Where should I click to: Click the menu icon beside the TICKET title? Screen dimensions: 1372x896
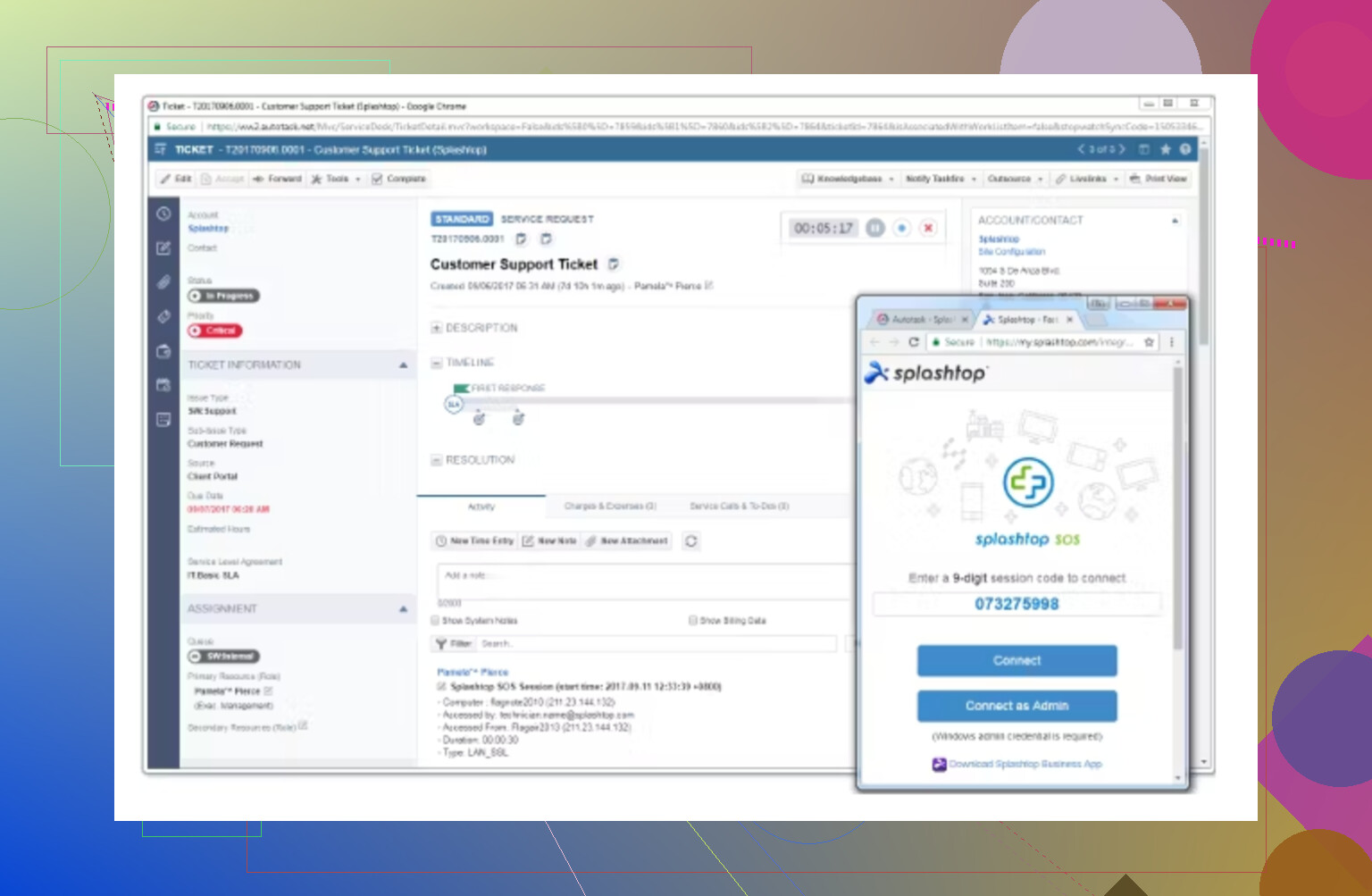coord(161,149)
